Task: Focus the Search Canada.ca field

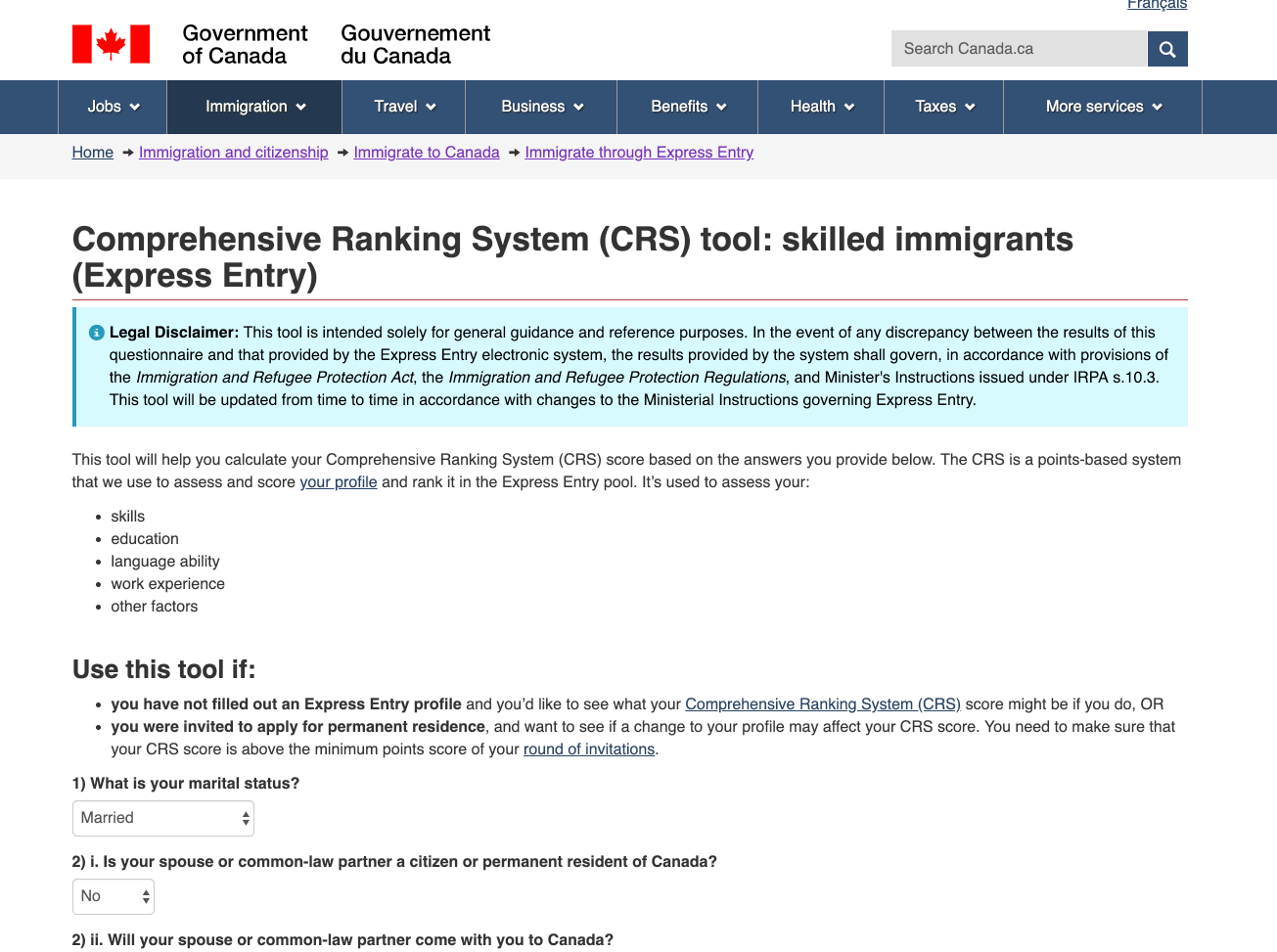Action: tap(1019, 49)
